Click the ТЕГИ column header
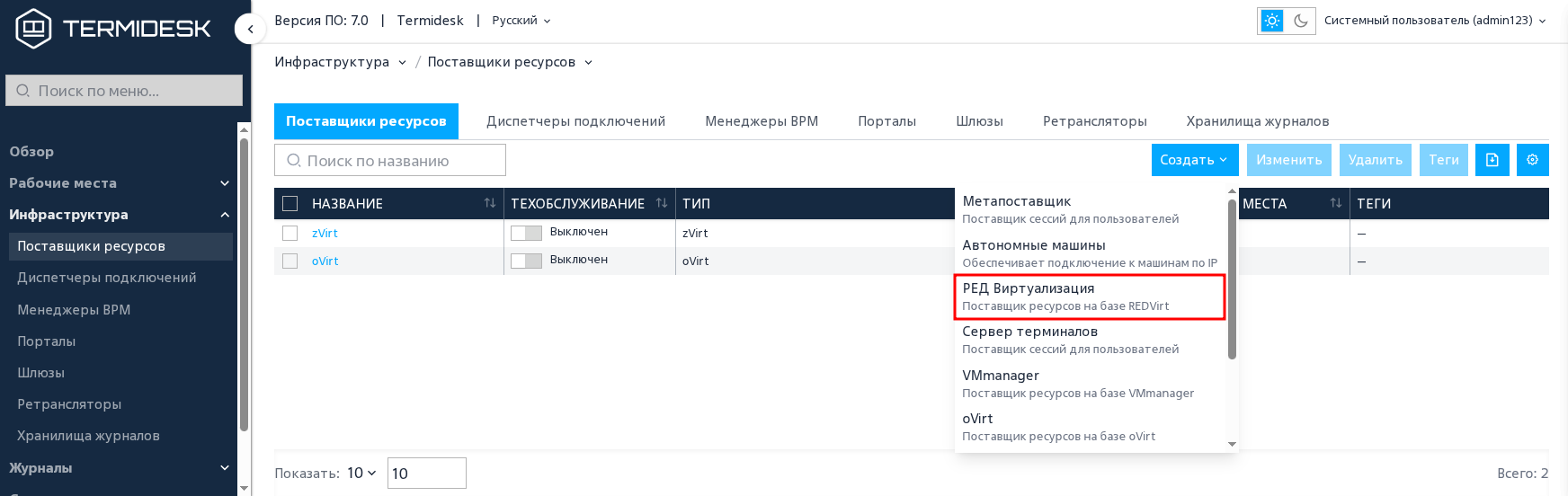Image resolution: width=1568 pixels, height=496 pixels. (x=1374, y=204)
